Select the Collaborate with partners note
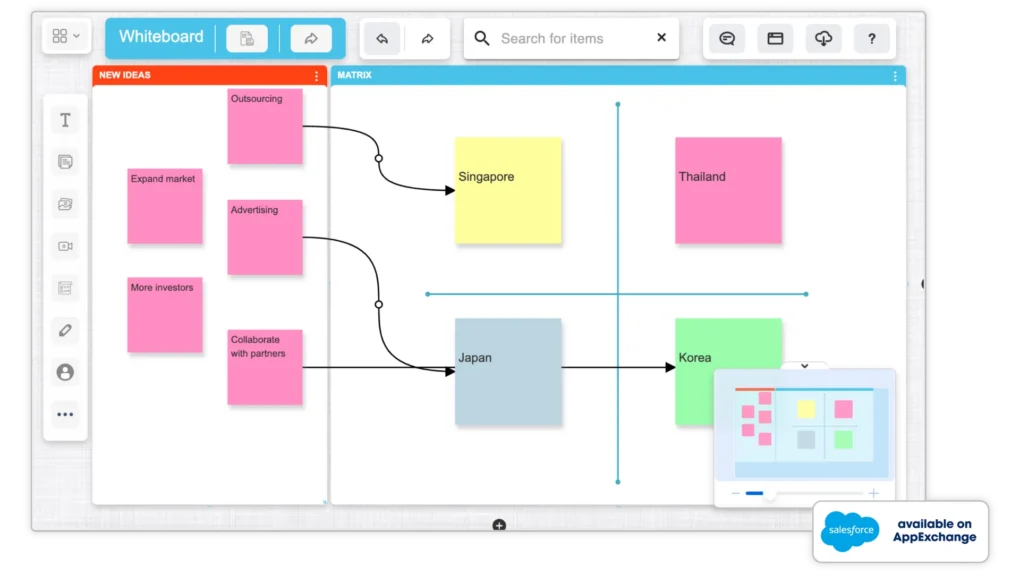The image size is (1020, 574). 265,367
